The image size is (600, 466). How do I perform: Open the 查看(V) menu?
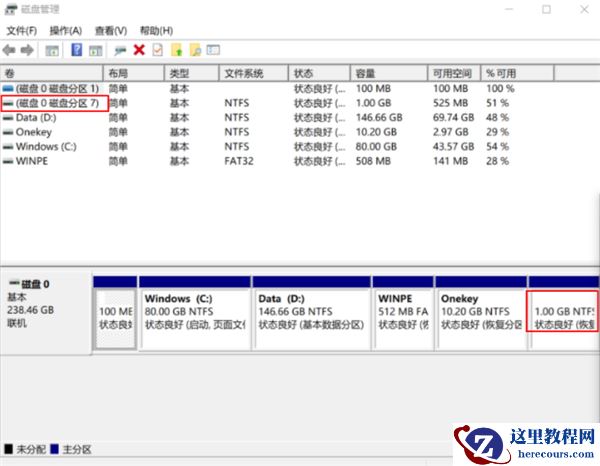[x=111, y=31]
